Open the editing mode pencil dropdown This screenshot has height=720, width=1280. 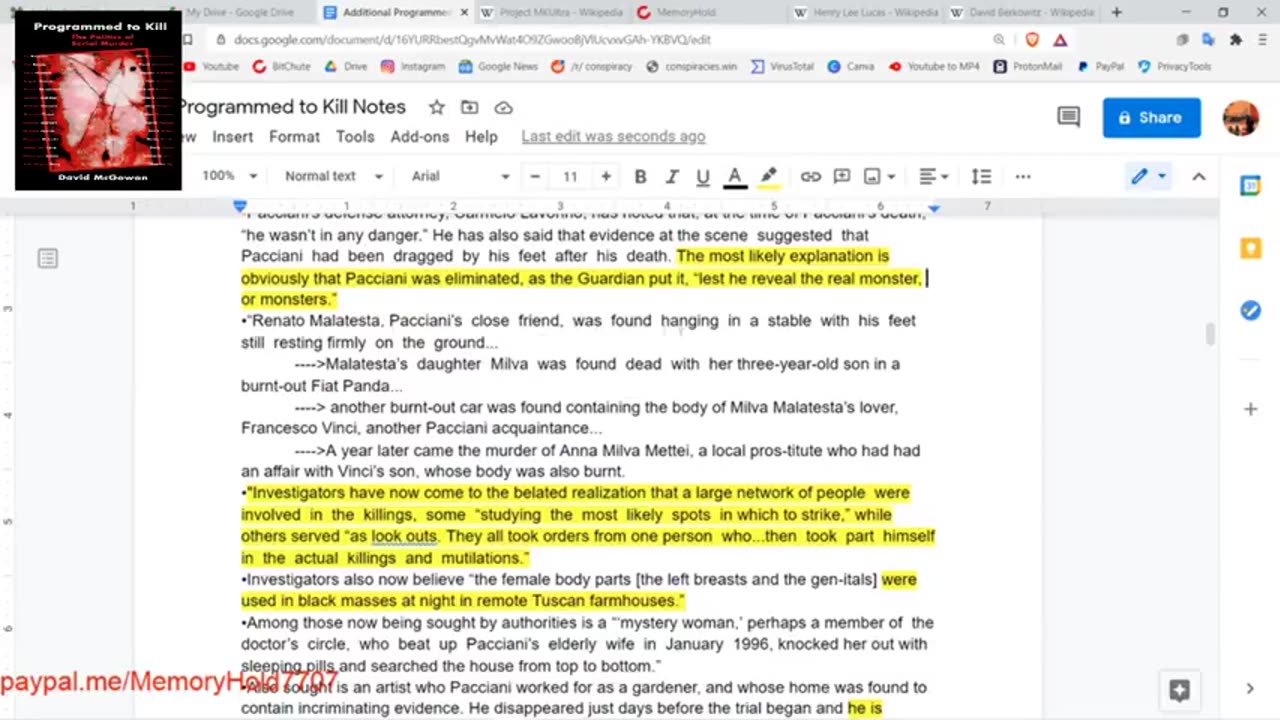point(1148,176)
